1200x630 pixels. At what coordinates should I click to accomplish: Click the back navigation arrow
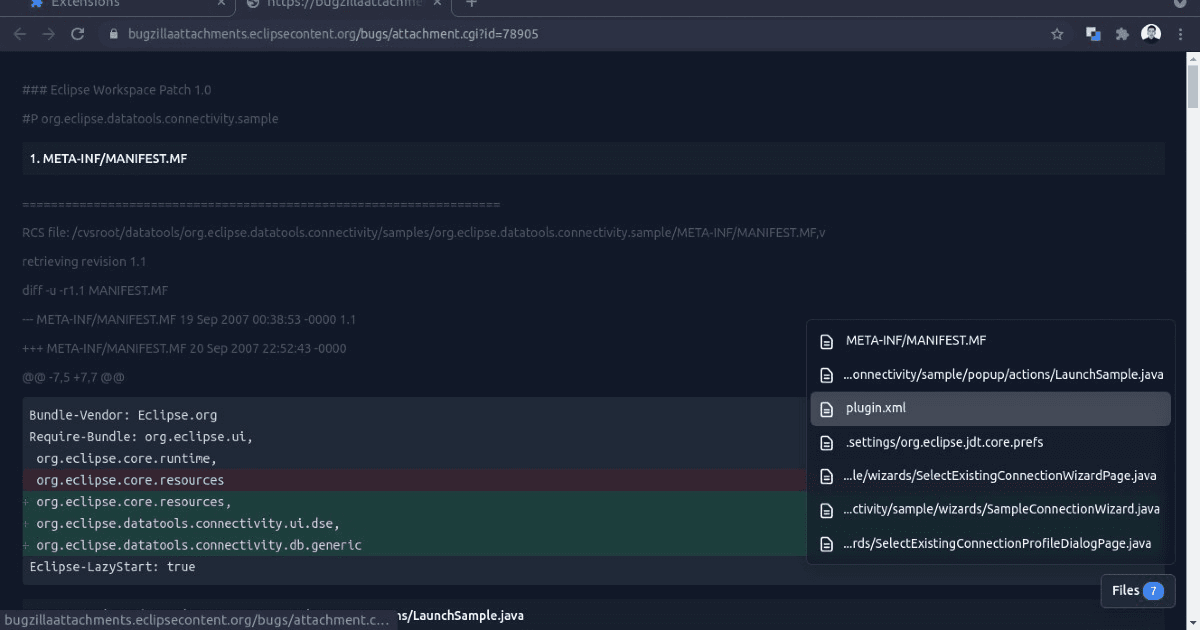coord(20,33)
